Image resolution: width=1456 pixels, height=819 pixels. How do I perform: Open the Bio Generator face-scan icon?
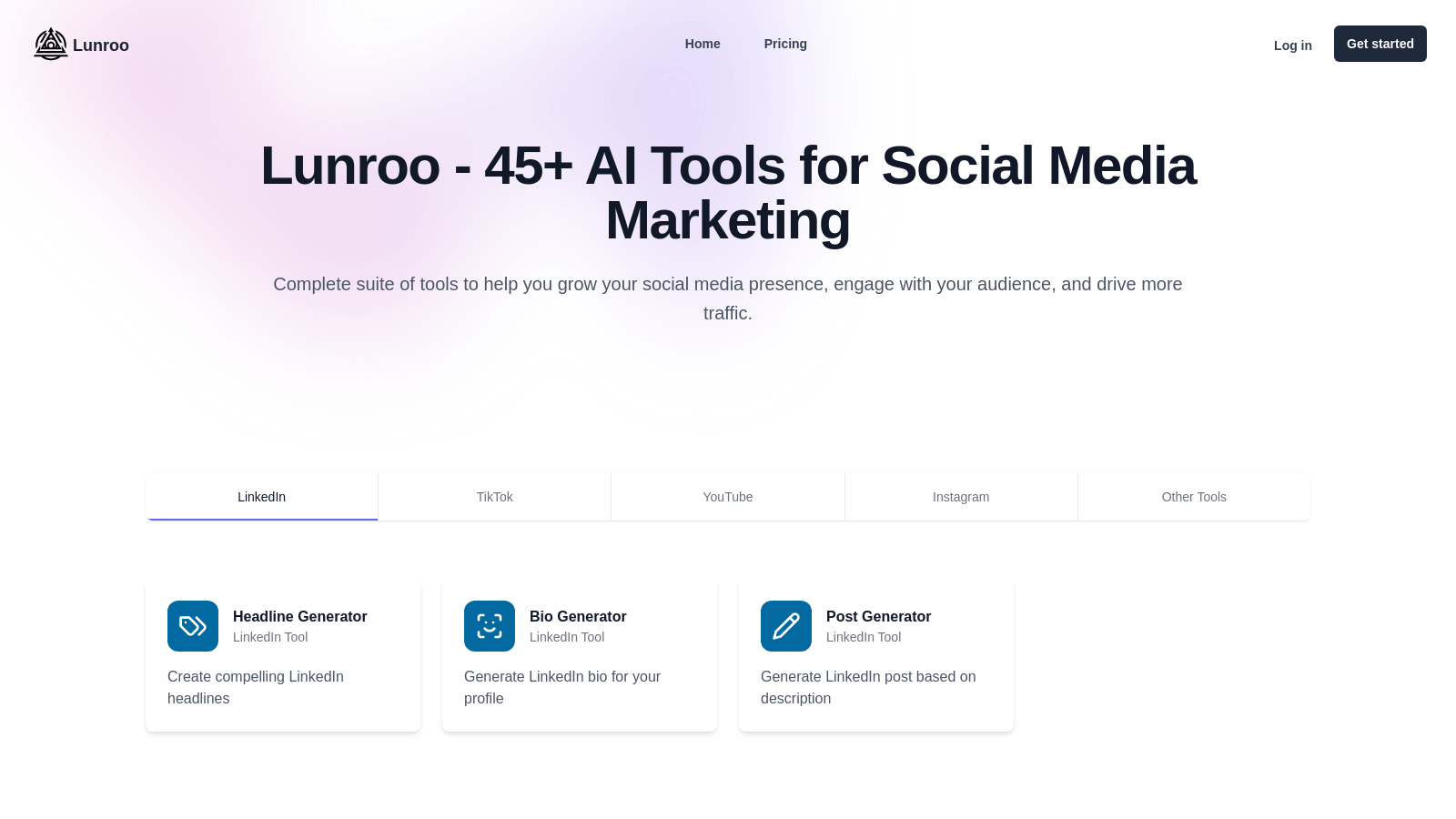click(x=490, y=626)
